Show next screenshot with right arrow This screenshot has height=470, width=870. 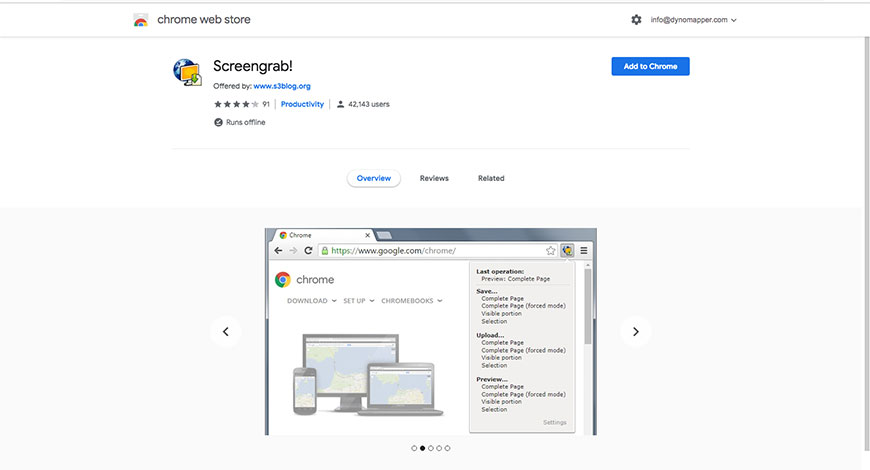635,332
